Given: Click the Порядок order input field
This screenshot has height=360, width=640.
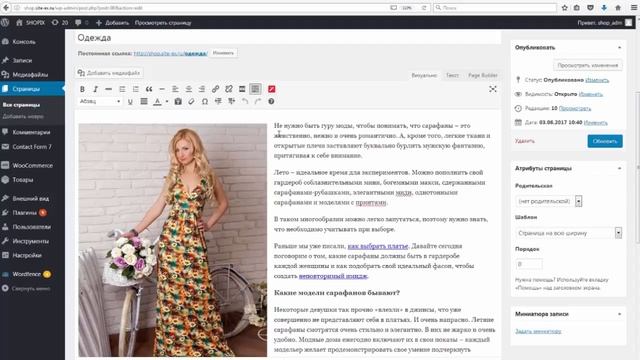Looking at the screenshot, I should (x=529, y=264).
